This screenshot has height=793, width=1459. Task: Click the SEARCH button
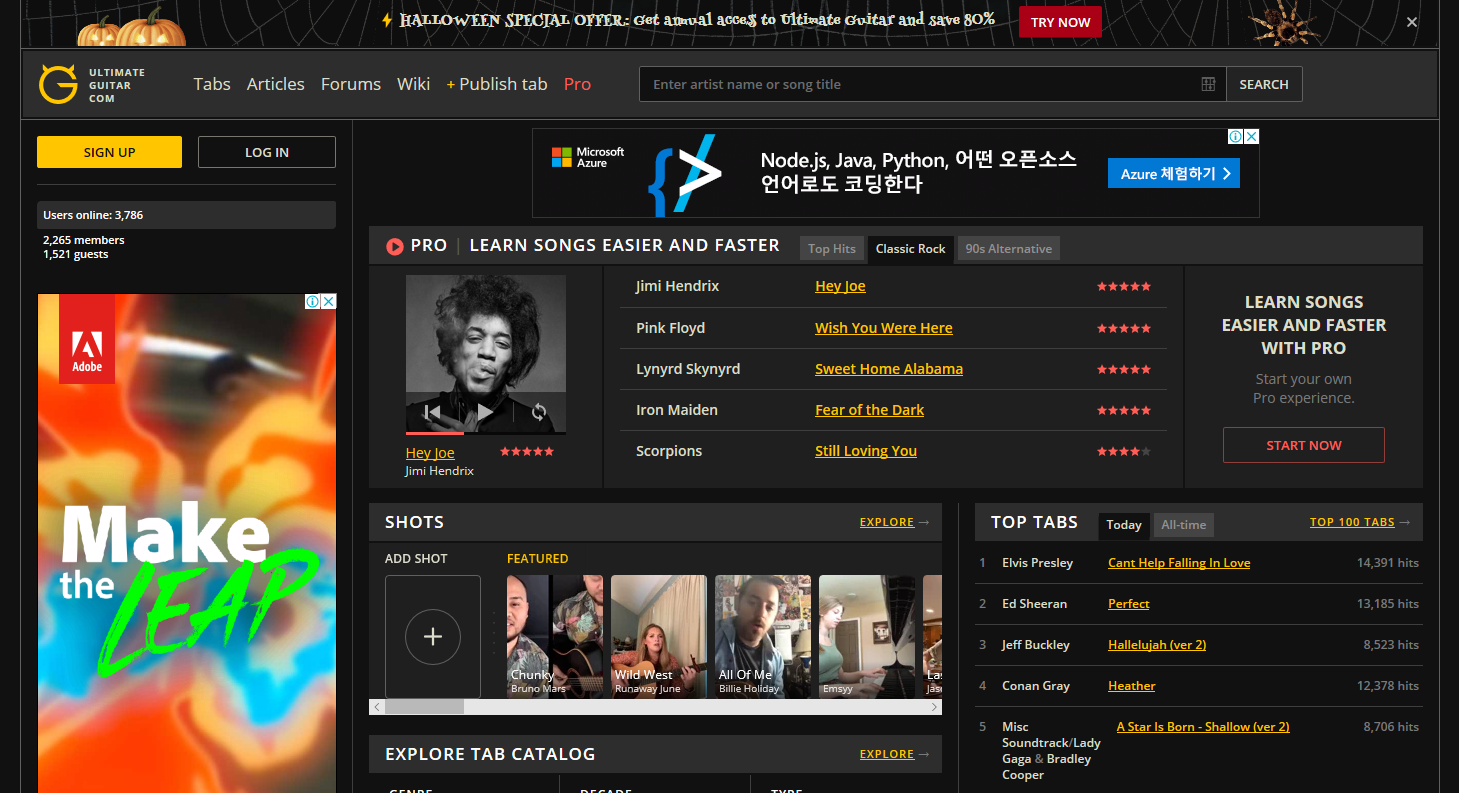pyautogui.click(x=1264, y=84)
